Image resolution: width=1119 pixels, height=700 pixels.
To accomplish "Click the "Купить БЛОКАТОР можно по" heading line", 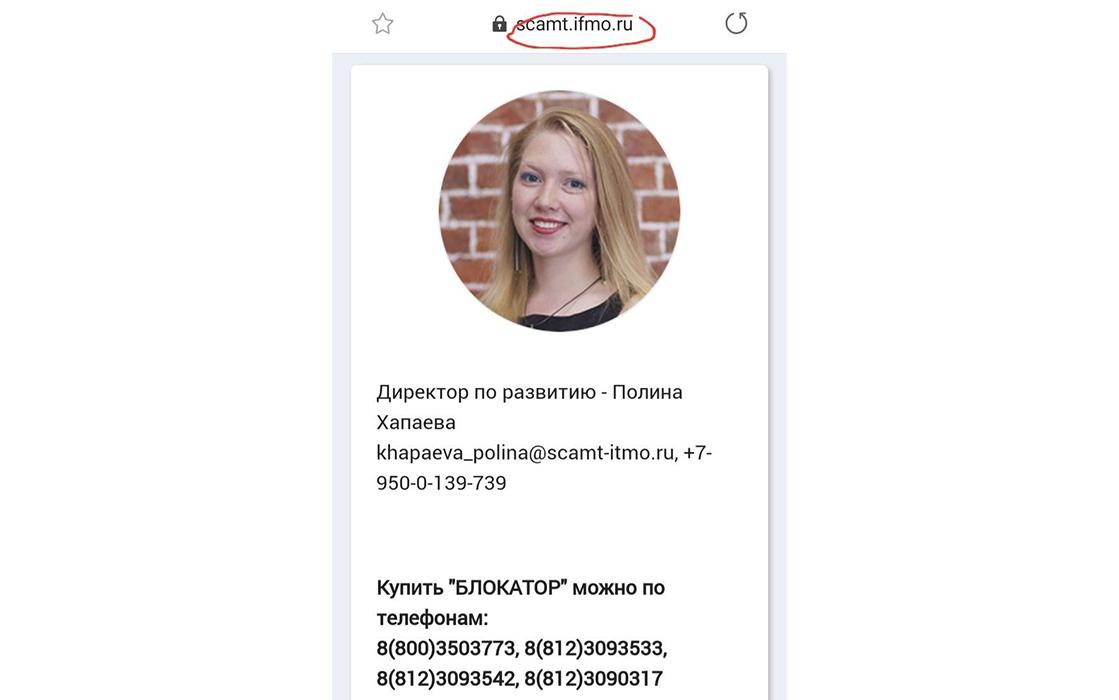I will click(520, 588).
